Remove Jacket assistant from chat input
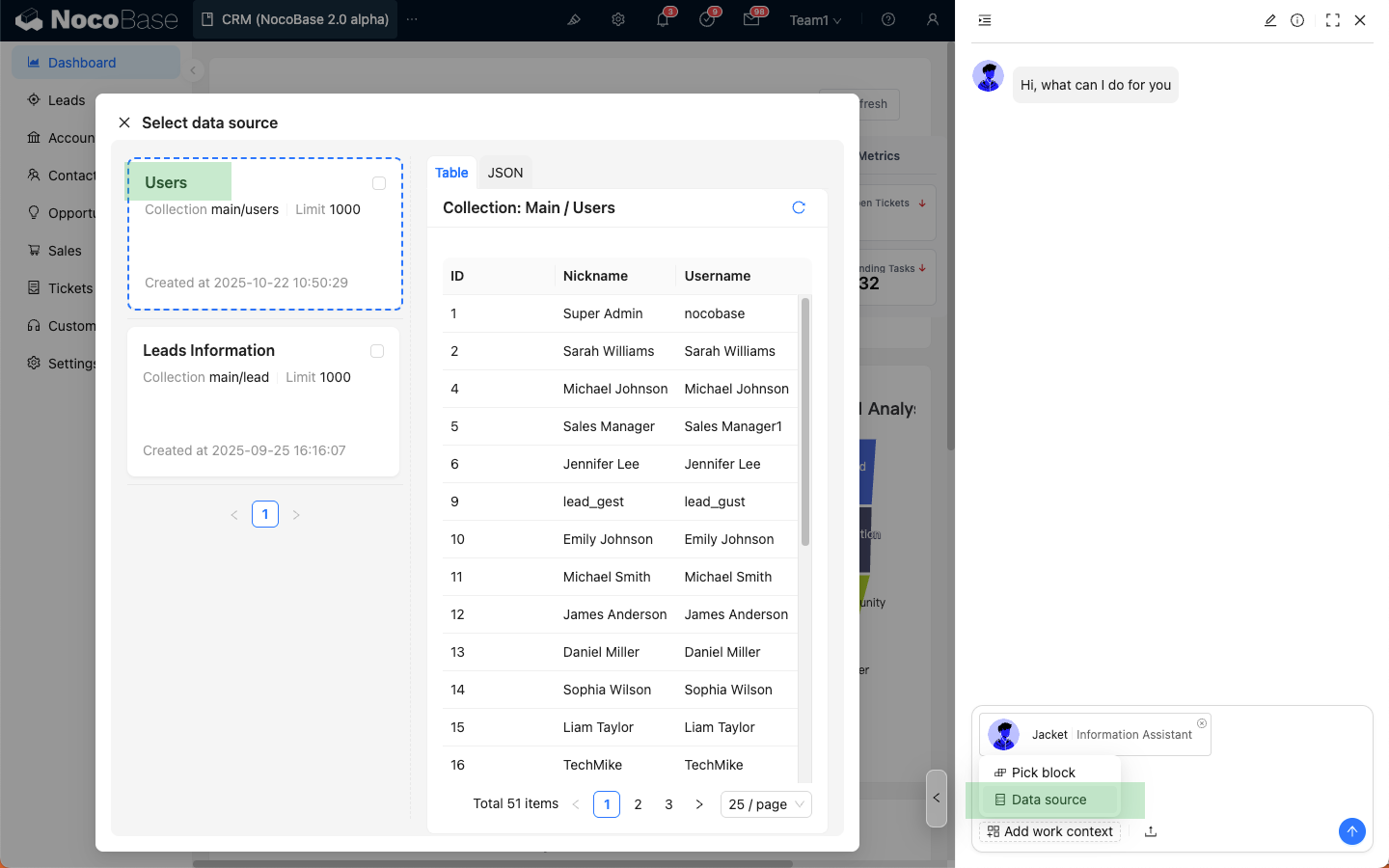The height and width of the screenshot is (868, 1389). (x=1201, y=723)
